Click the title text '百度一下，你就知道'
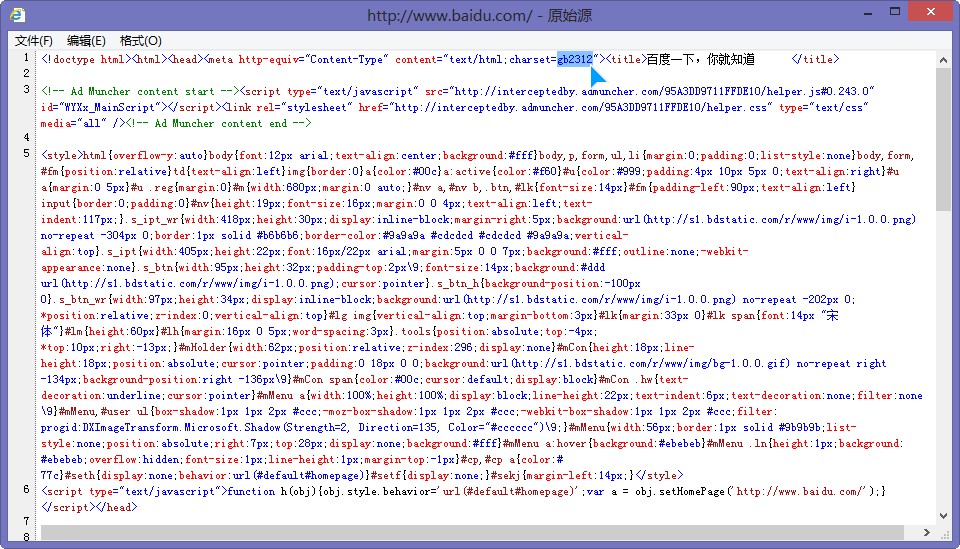960x549 pixels. 700,59
